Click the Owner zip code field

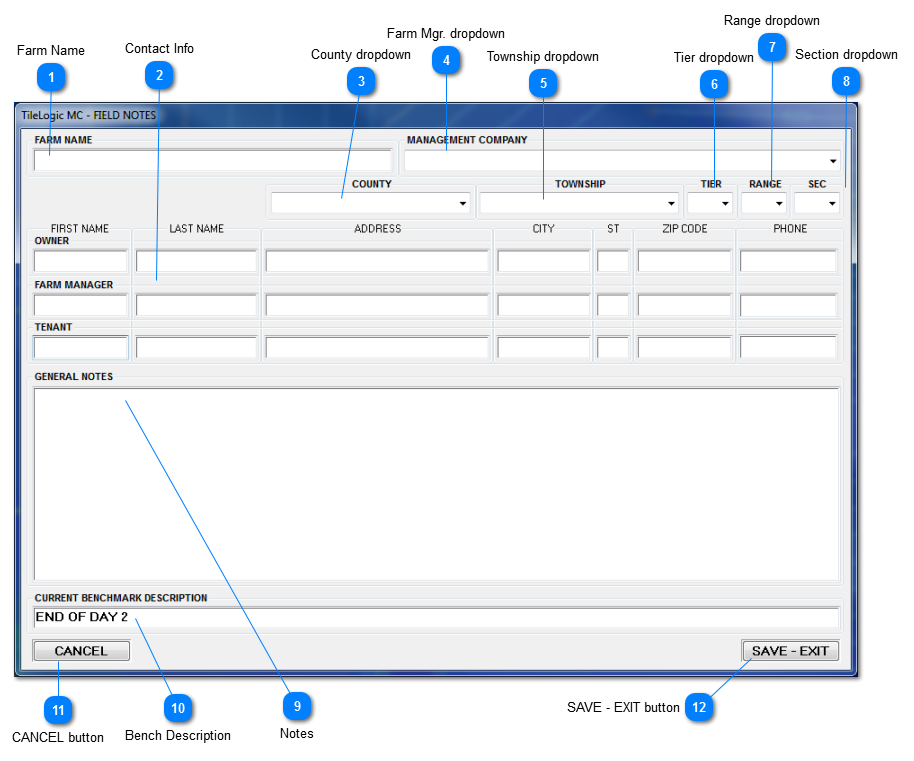684,261
